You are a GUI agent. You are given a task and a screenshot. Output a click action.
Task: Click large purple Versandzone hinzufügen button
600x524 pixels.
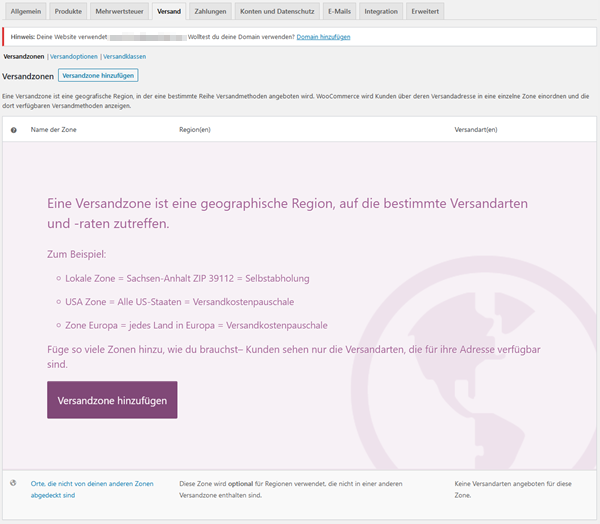[x=112, y=400]
